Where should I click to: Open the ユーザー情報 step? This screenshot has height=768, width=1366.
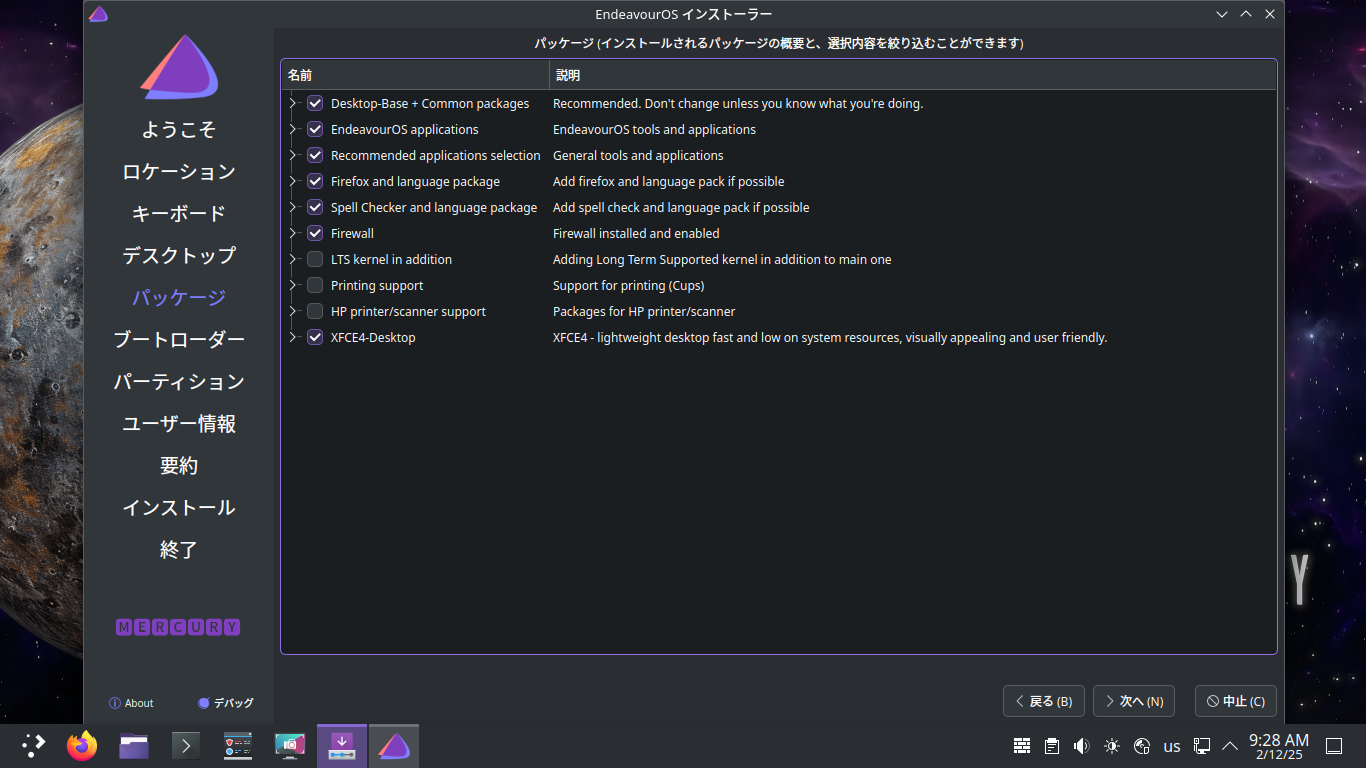point(179,424)
